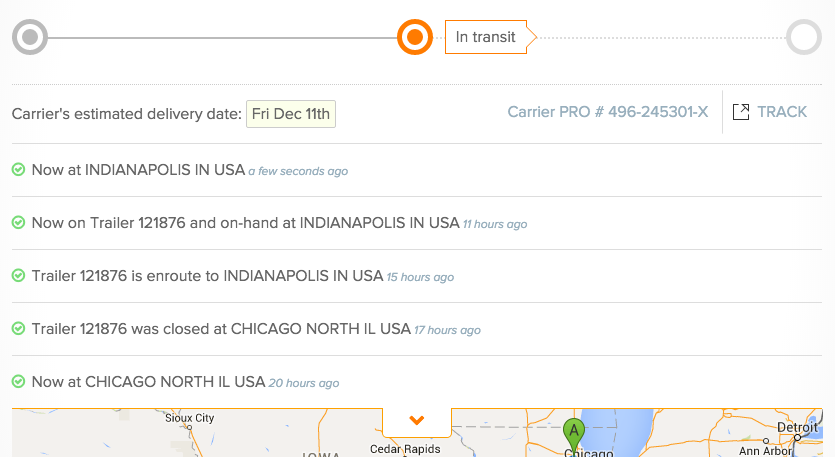
Task: Click the Fri Dec 11th delivery date box
Action: tap(291, 114)
